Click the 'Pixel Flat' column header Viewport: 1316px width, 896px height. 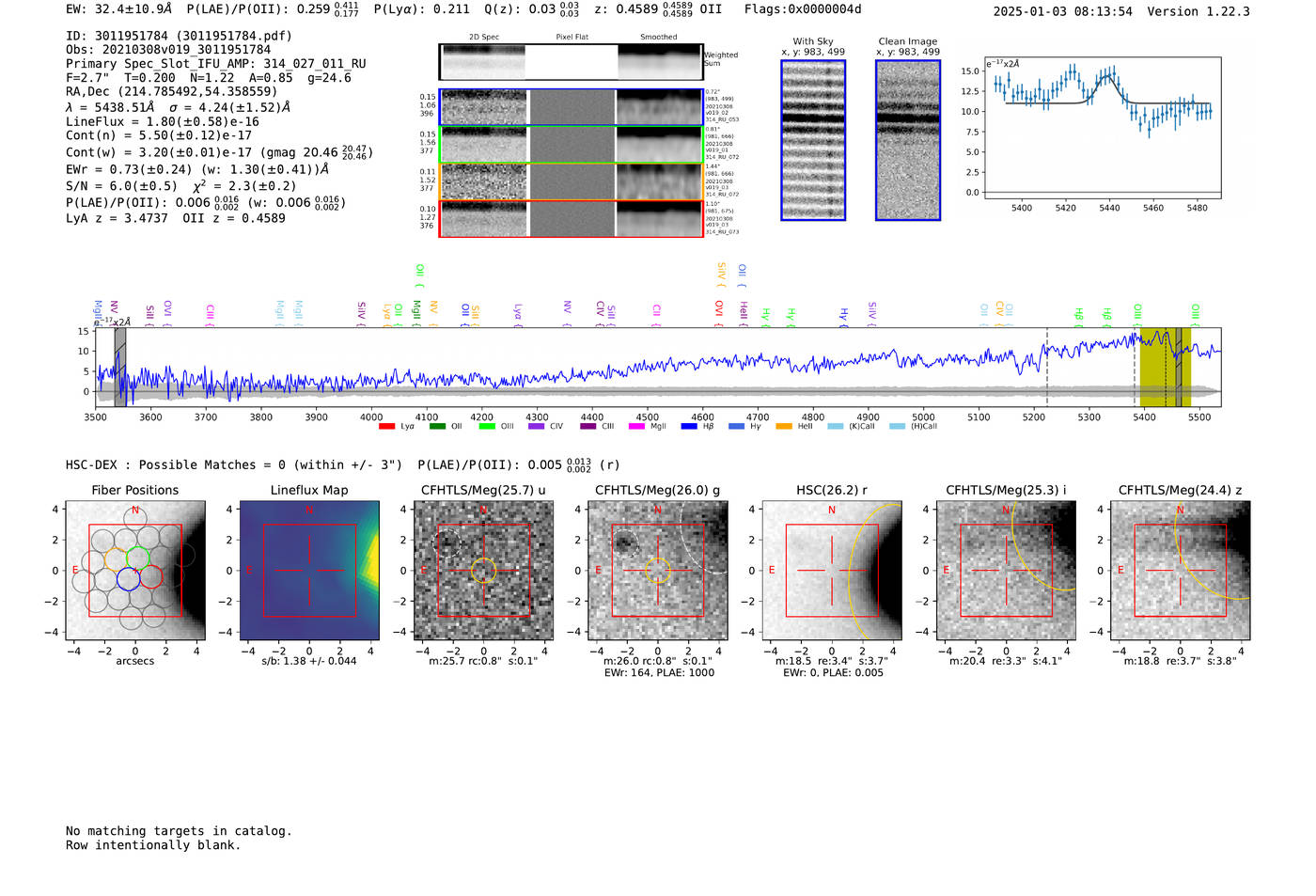click(572, 38)
